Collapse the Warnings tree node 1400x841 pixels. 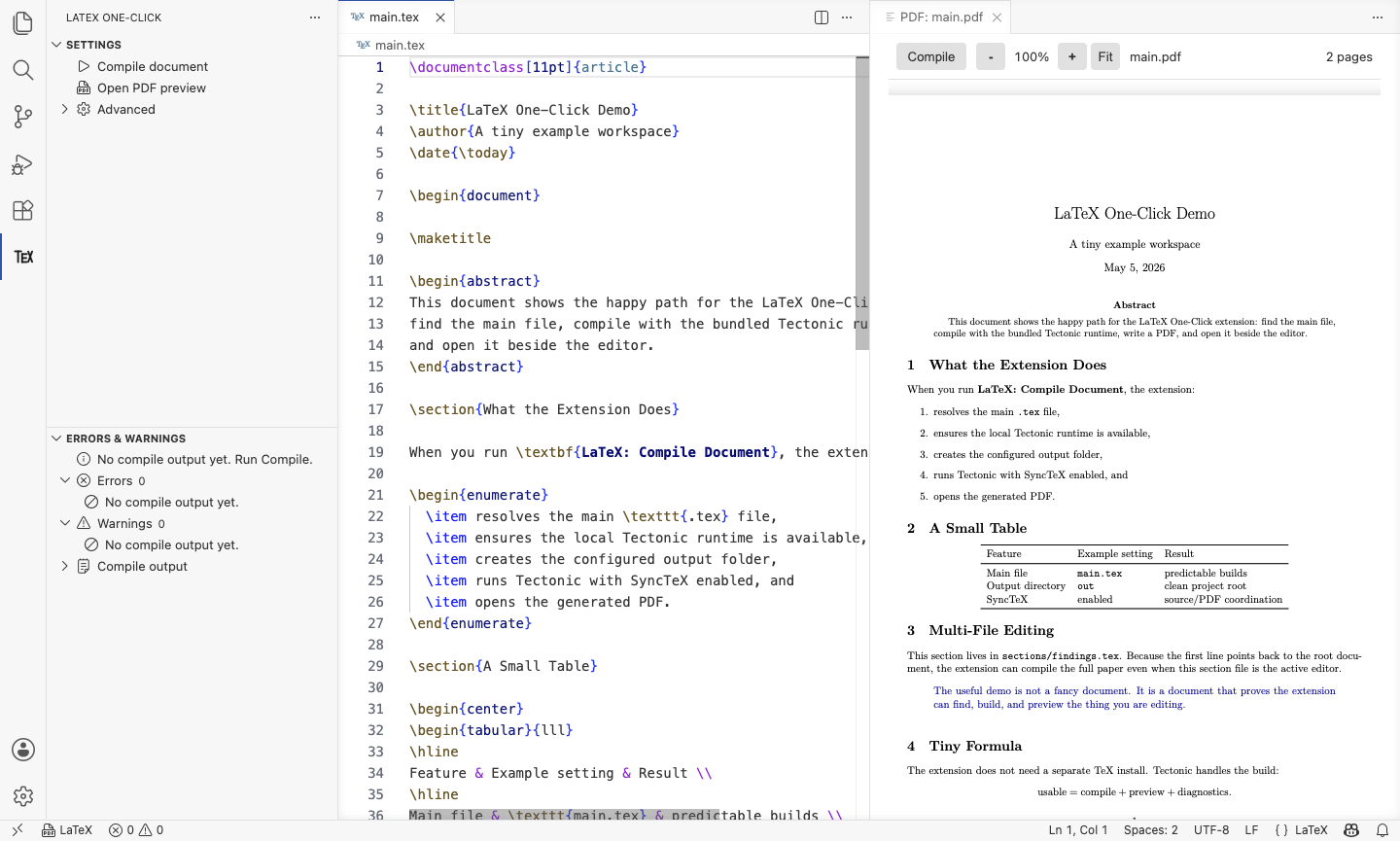coord(65,523)
